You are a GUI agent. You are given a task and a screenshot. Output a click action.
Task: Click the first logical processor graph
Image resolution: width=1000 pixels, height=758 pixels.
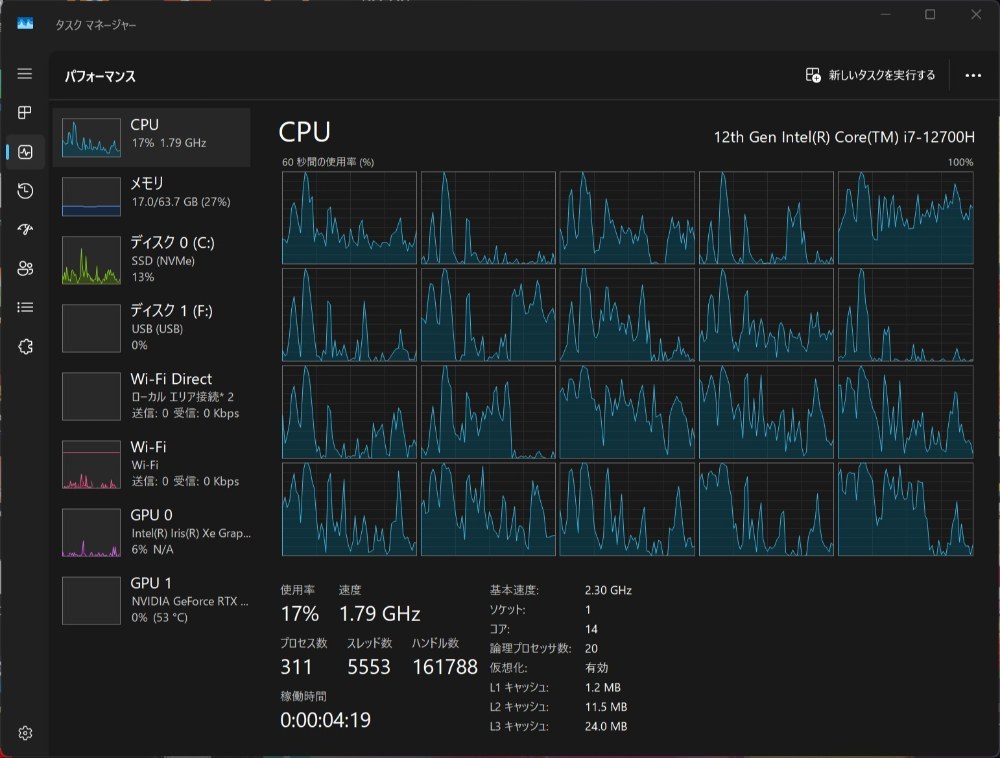pyautogui.click(x=349, y=217)
